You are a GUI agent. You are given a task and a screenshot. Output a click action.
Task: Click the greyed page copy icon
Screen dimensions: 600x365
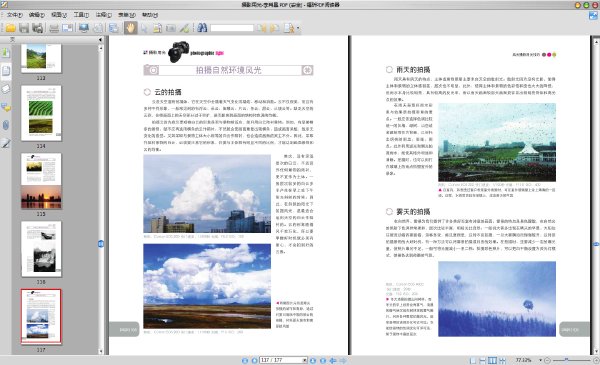98,28
